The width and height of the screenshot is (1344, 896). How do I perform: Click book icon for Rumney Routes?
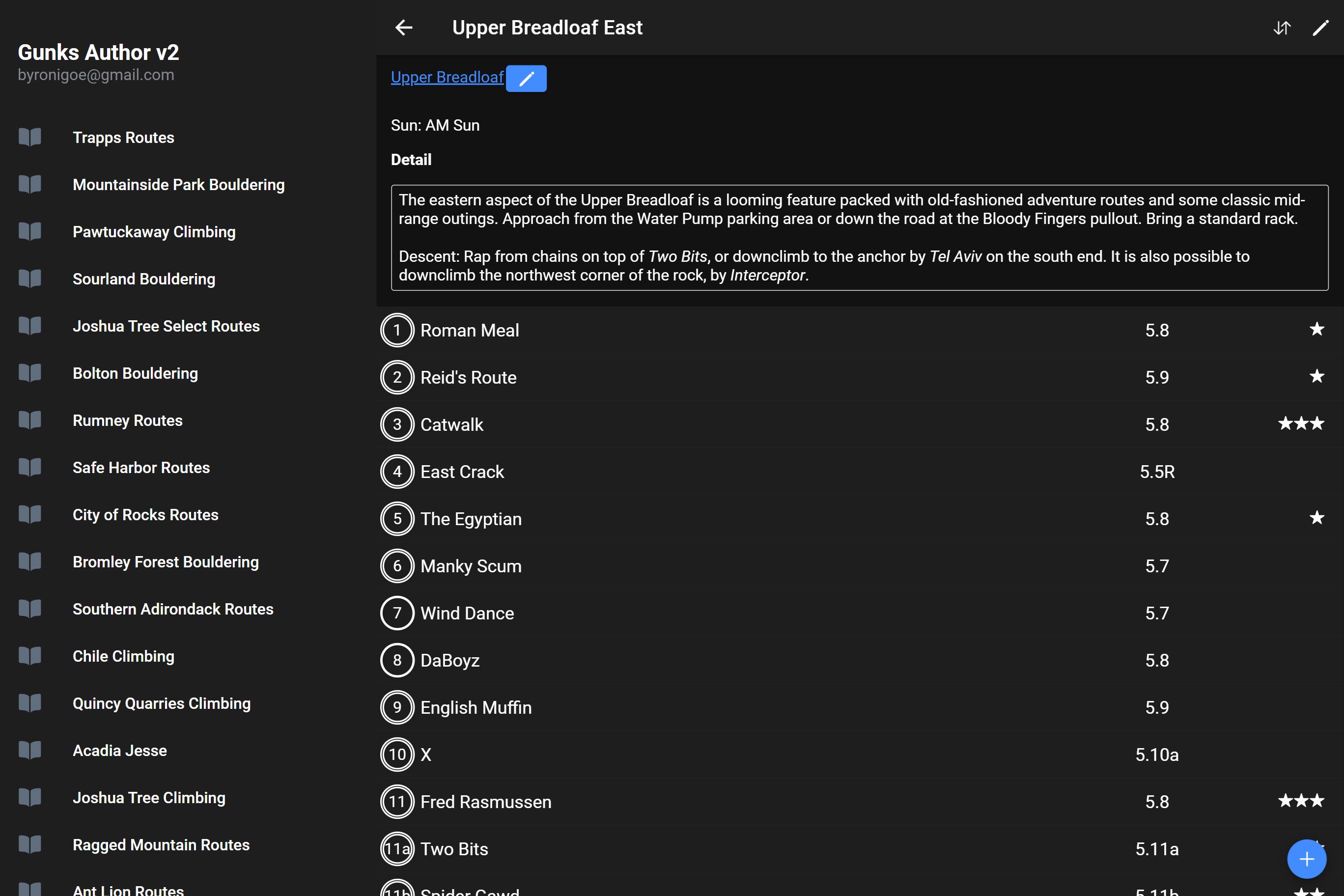(x=29, y=420)
